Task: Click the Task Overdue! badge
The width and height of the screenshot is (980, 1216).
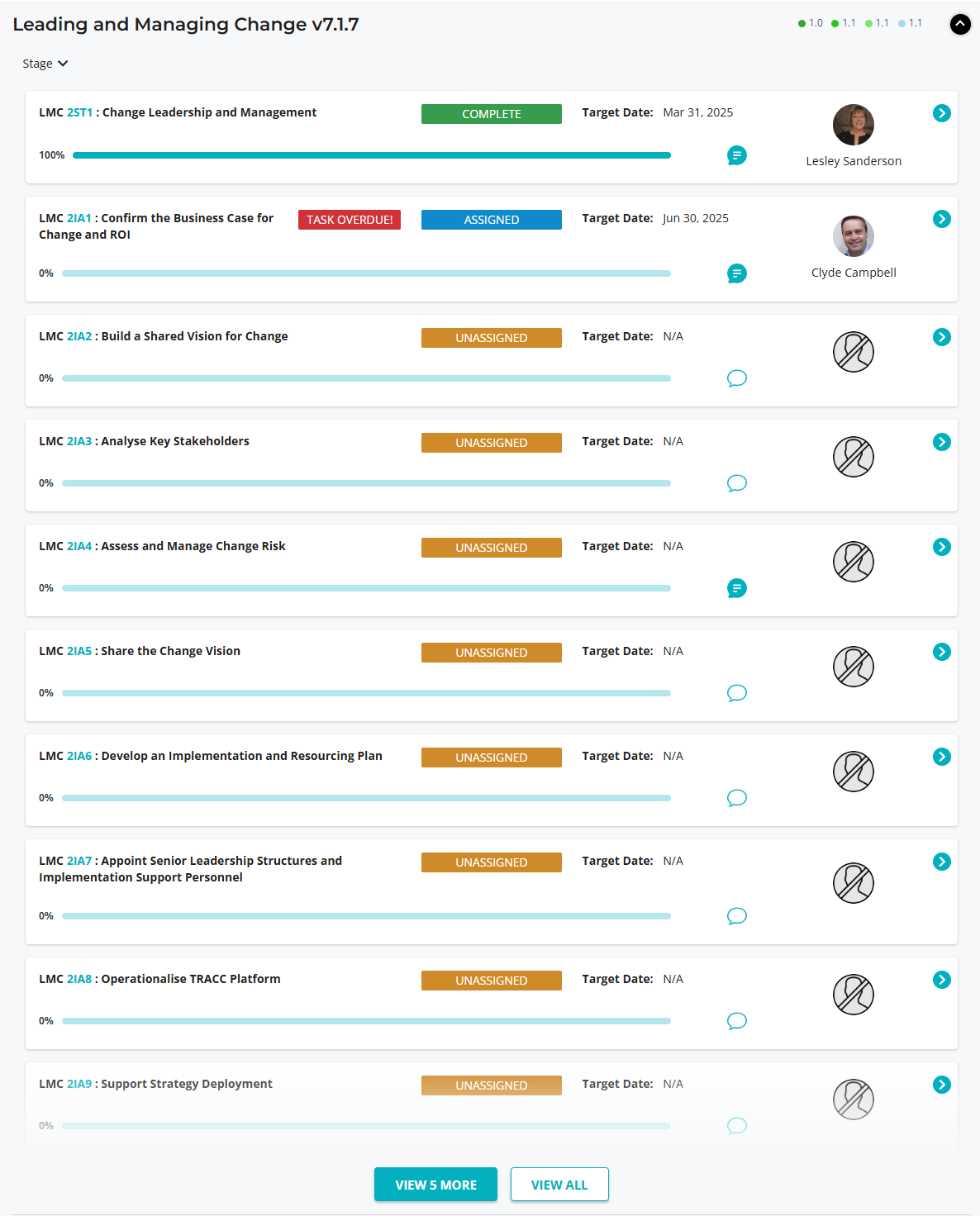Action: [350, 220]
